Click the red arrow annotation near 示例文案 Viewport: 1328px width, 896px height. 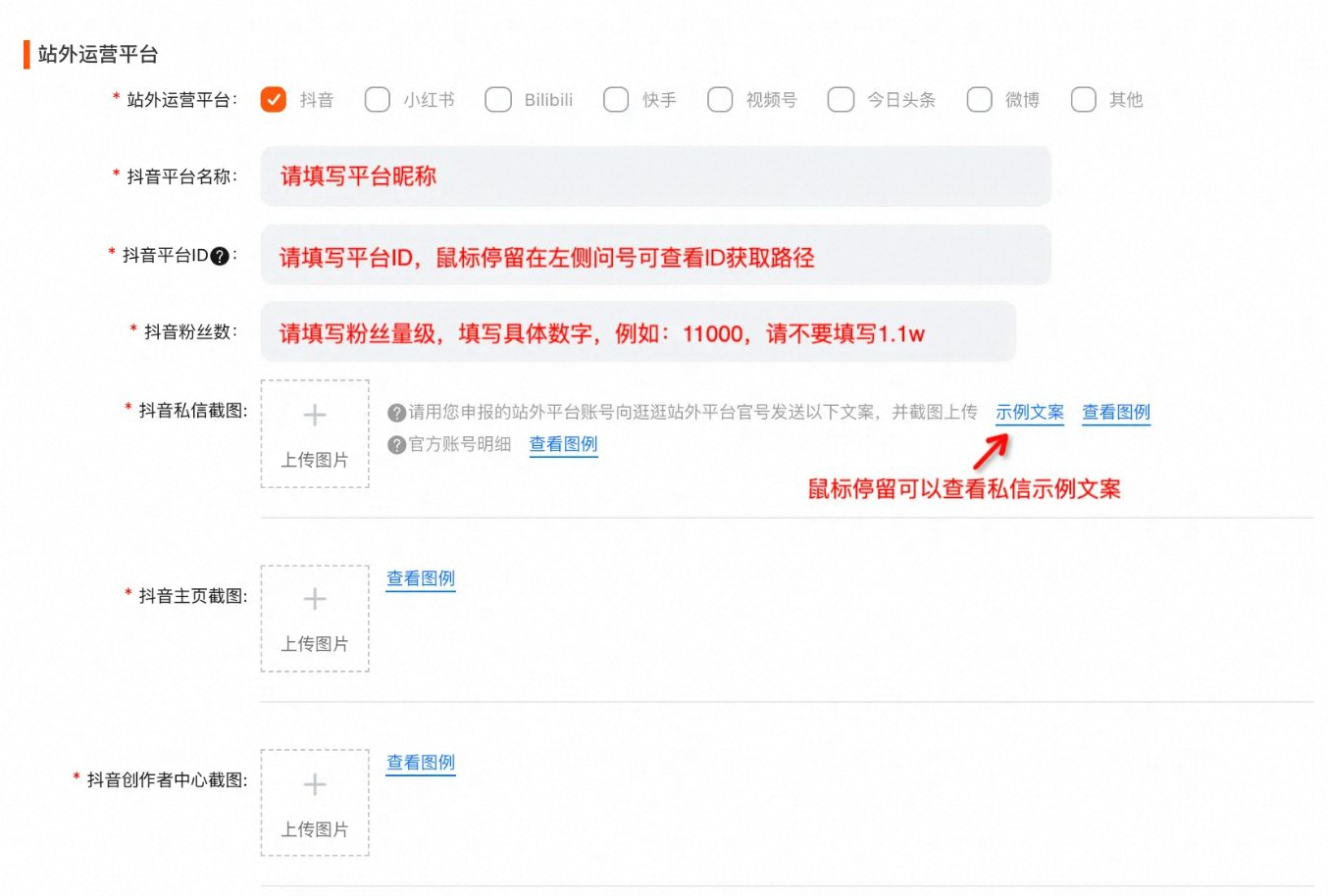point(991,451)
